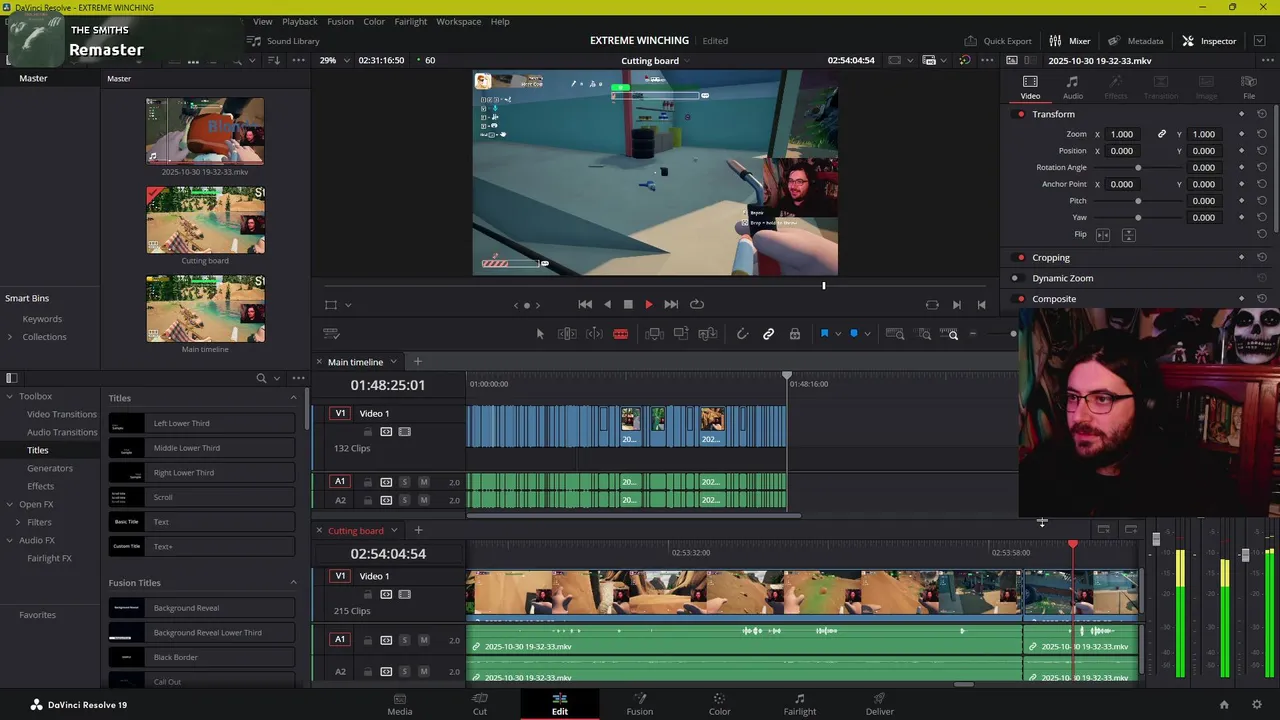The height and width of the screenshot is (720, 1280).
Task: Open the Mixer panel
Action: pos(1069,41)
